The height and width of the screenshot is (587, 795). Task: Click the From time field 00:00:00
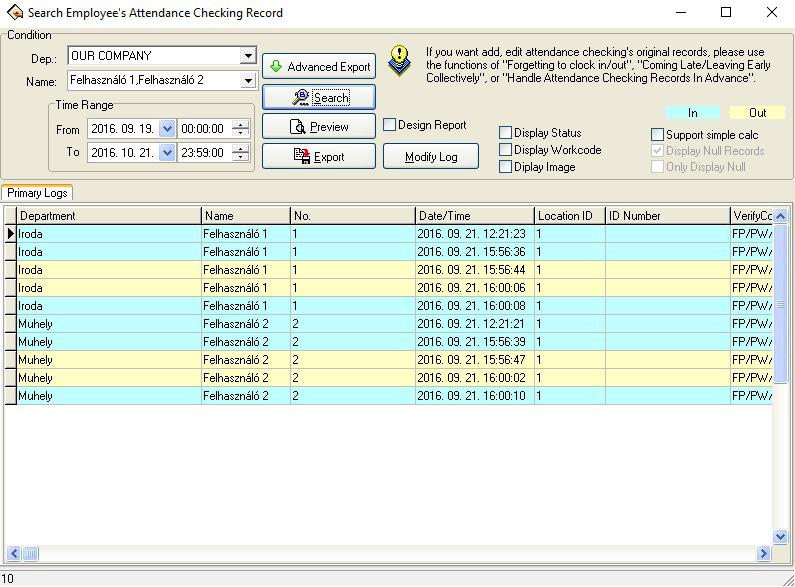click(x=204, y=129)
